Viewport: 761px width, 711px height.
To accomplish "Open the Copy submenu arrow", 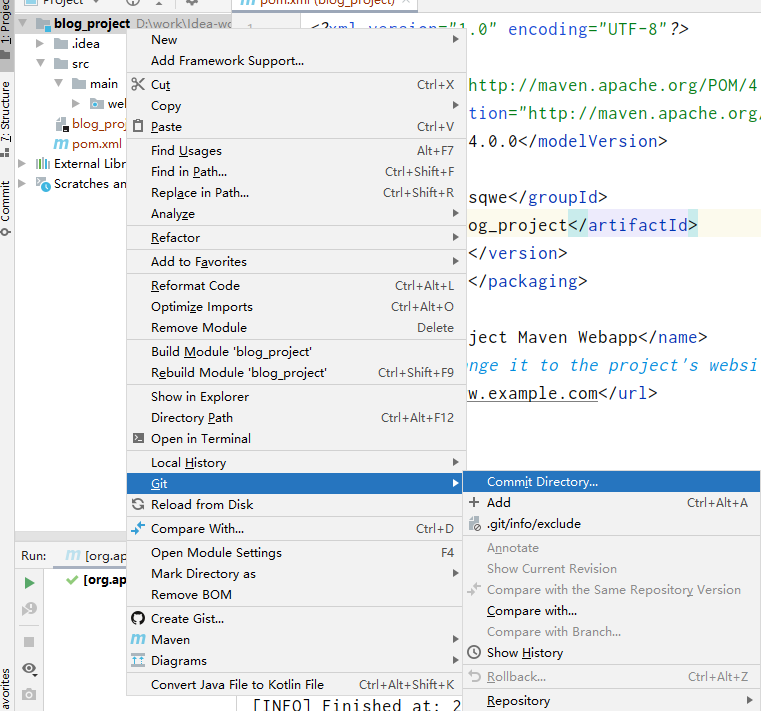I will point(455,105).
